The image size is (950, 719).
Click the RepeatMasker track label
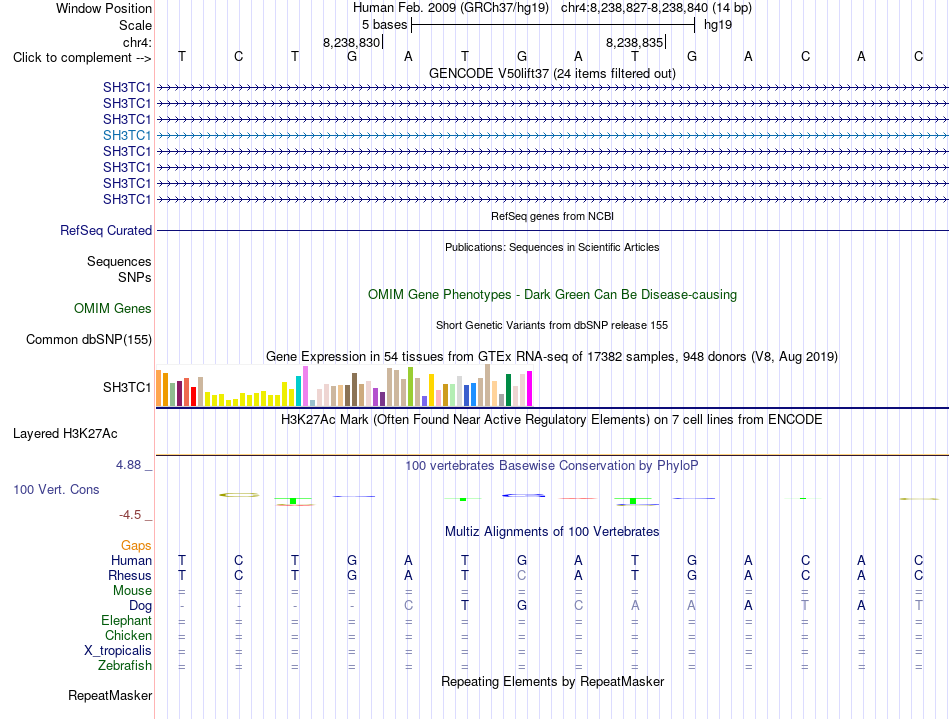point(110,695)
